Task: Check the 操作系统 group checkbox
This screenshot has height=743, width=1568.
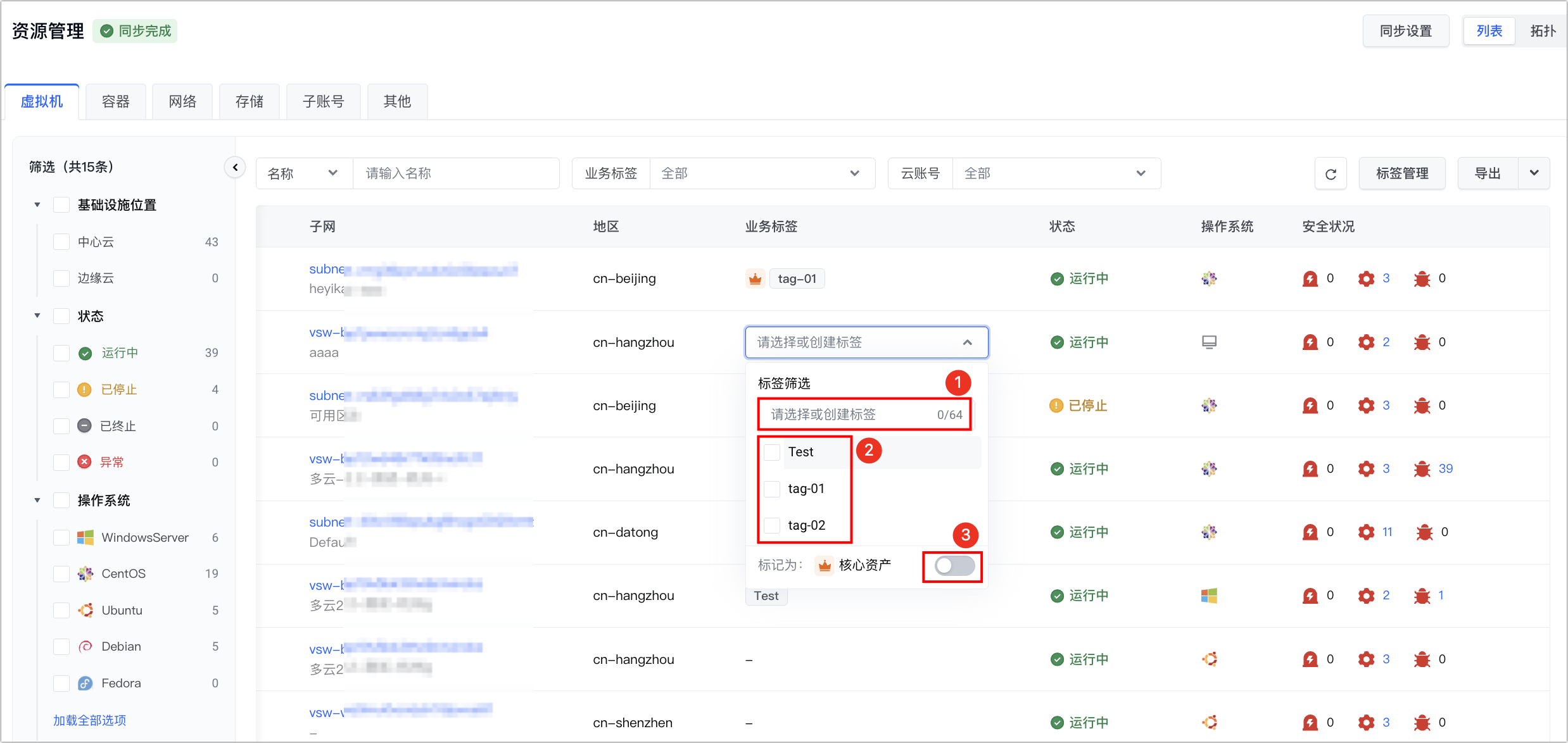Action: click(61, 501)
